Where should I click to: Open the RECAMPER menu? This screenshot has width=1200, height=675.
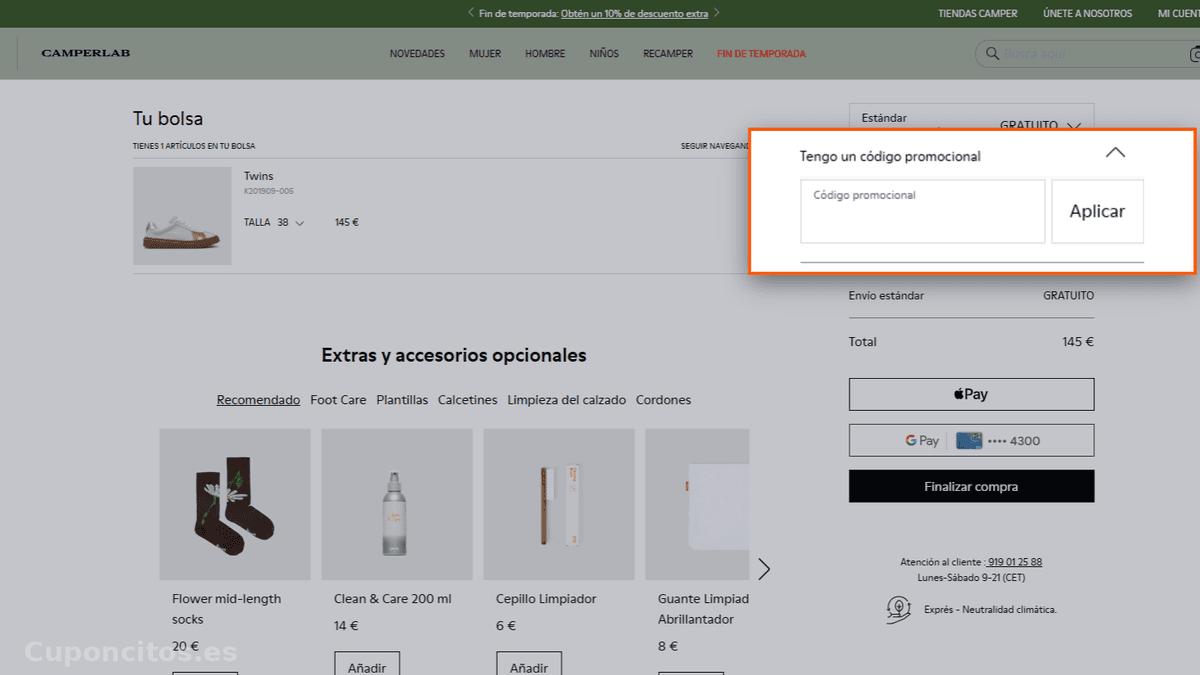[x=668, y=54]
